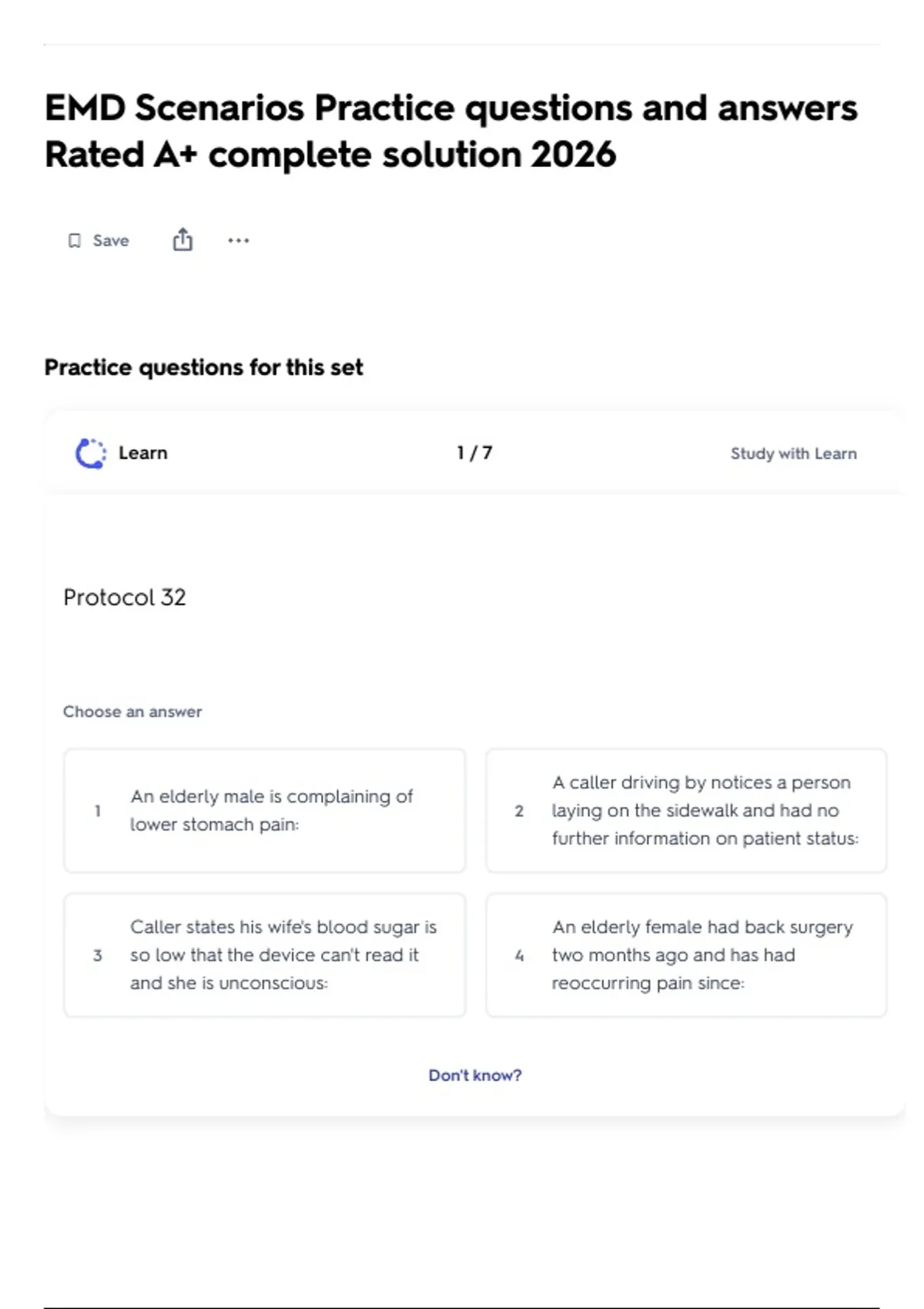Click the Save text label
Viewport: 924px width, 1309px height.
(111, 241)
